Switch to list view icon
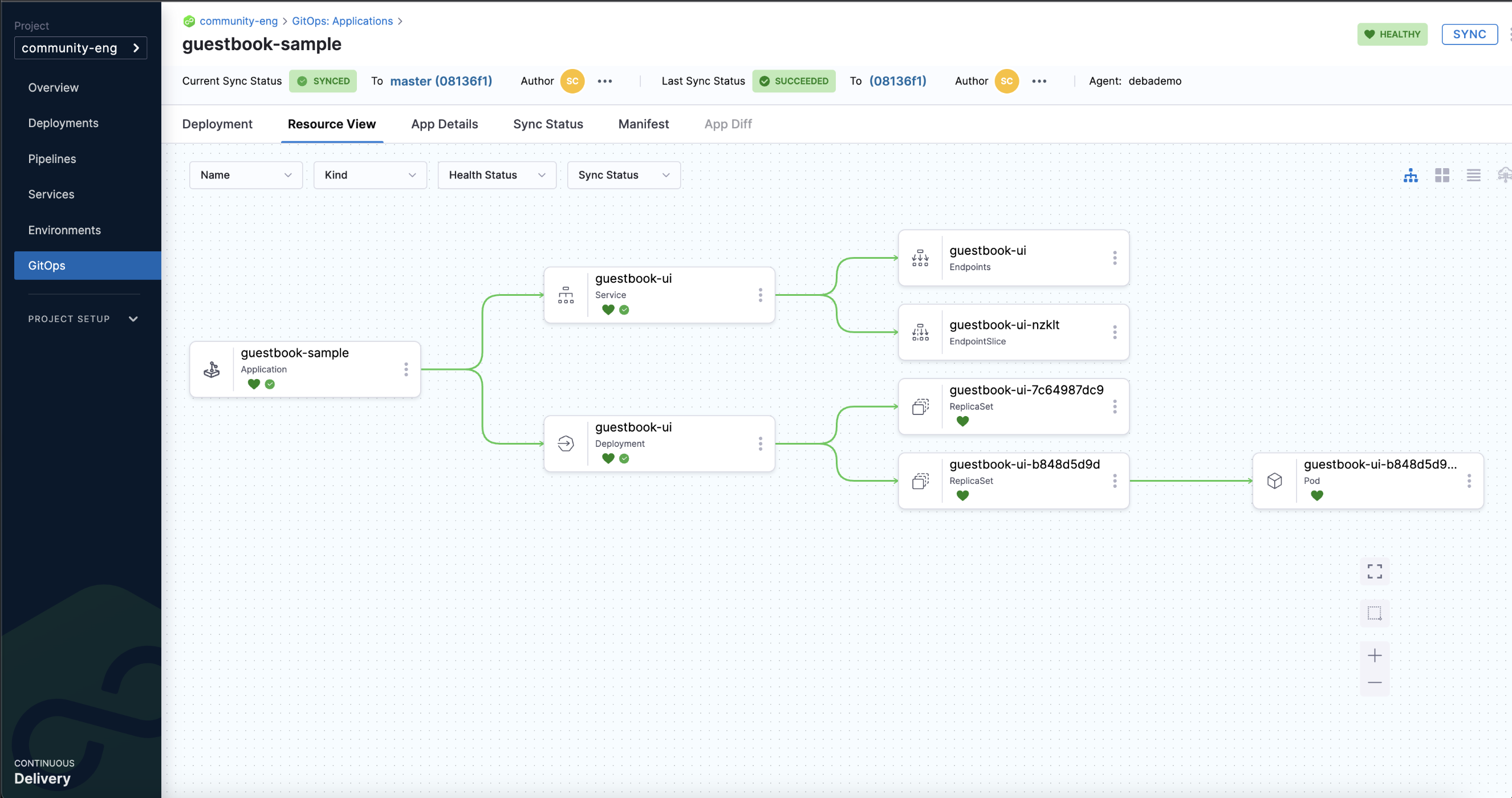This screenshot has width=1512, height=798. click(x=1473, y=176)
